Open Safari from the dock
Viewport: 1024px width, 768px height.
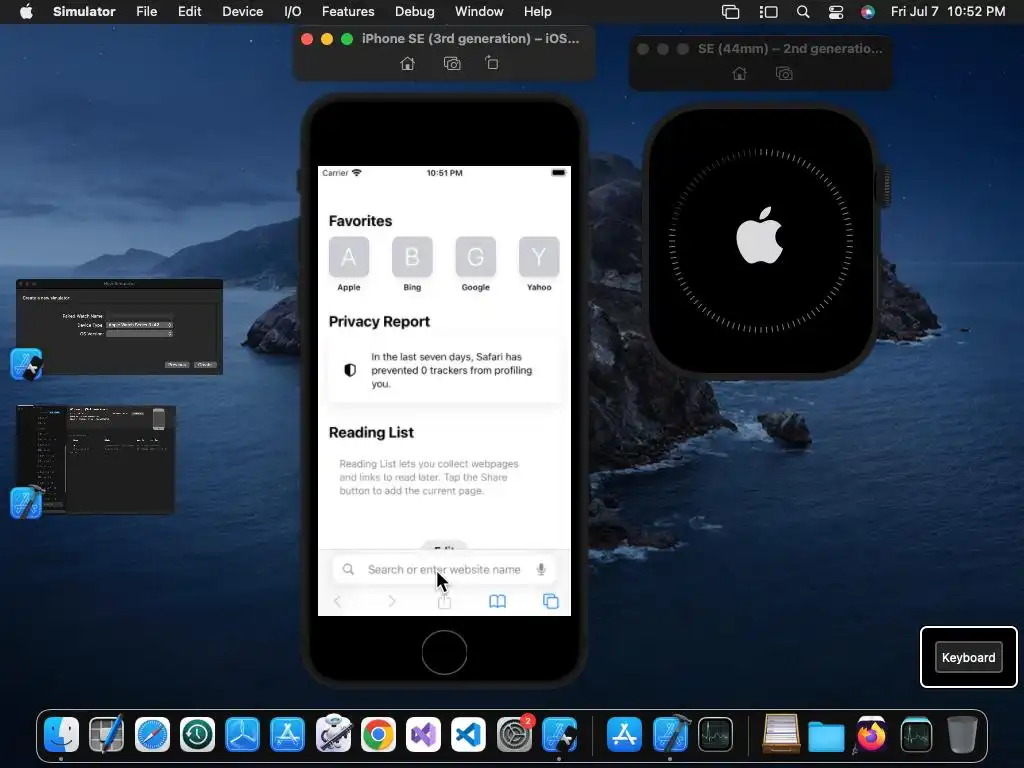[x=152, y=735]
